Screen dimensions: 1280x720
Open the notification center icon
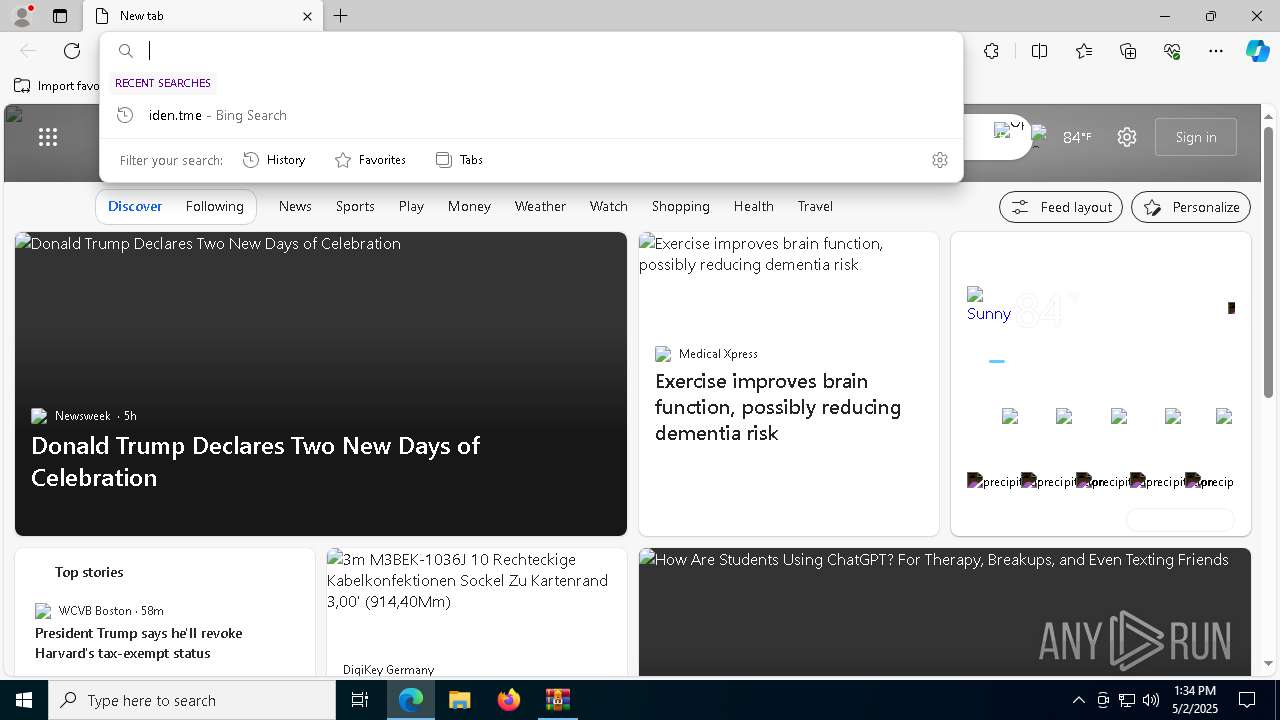point(1247,700)
